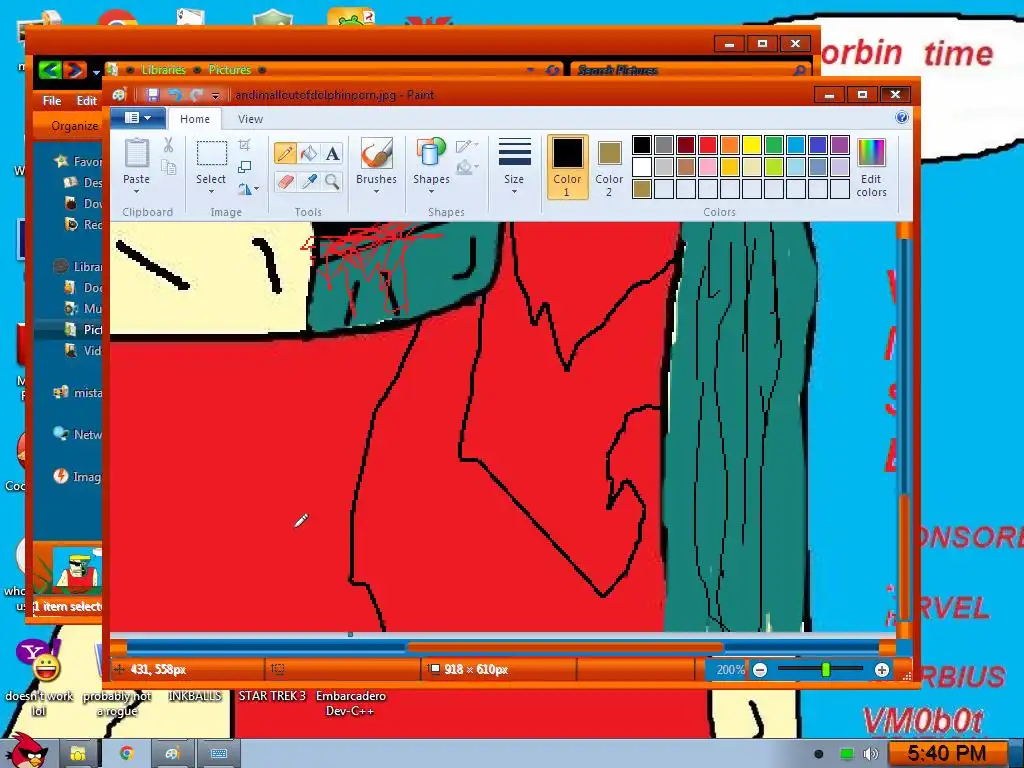Click the horizontal canvas scrollbar thumb
The image size is (1024, 768).
(x=565, y=648)
